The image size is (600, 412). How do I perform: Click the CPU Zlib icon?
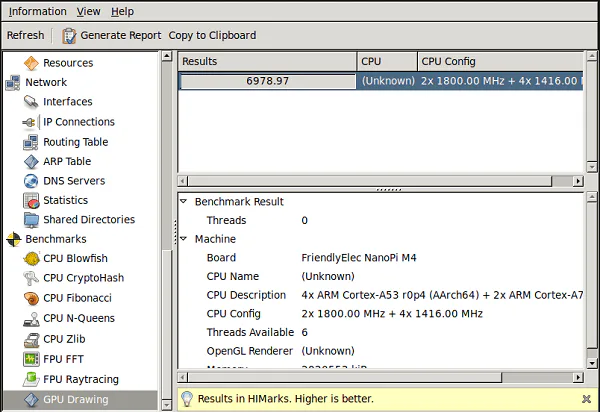tap(31, 339)
